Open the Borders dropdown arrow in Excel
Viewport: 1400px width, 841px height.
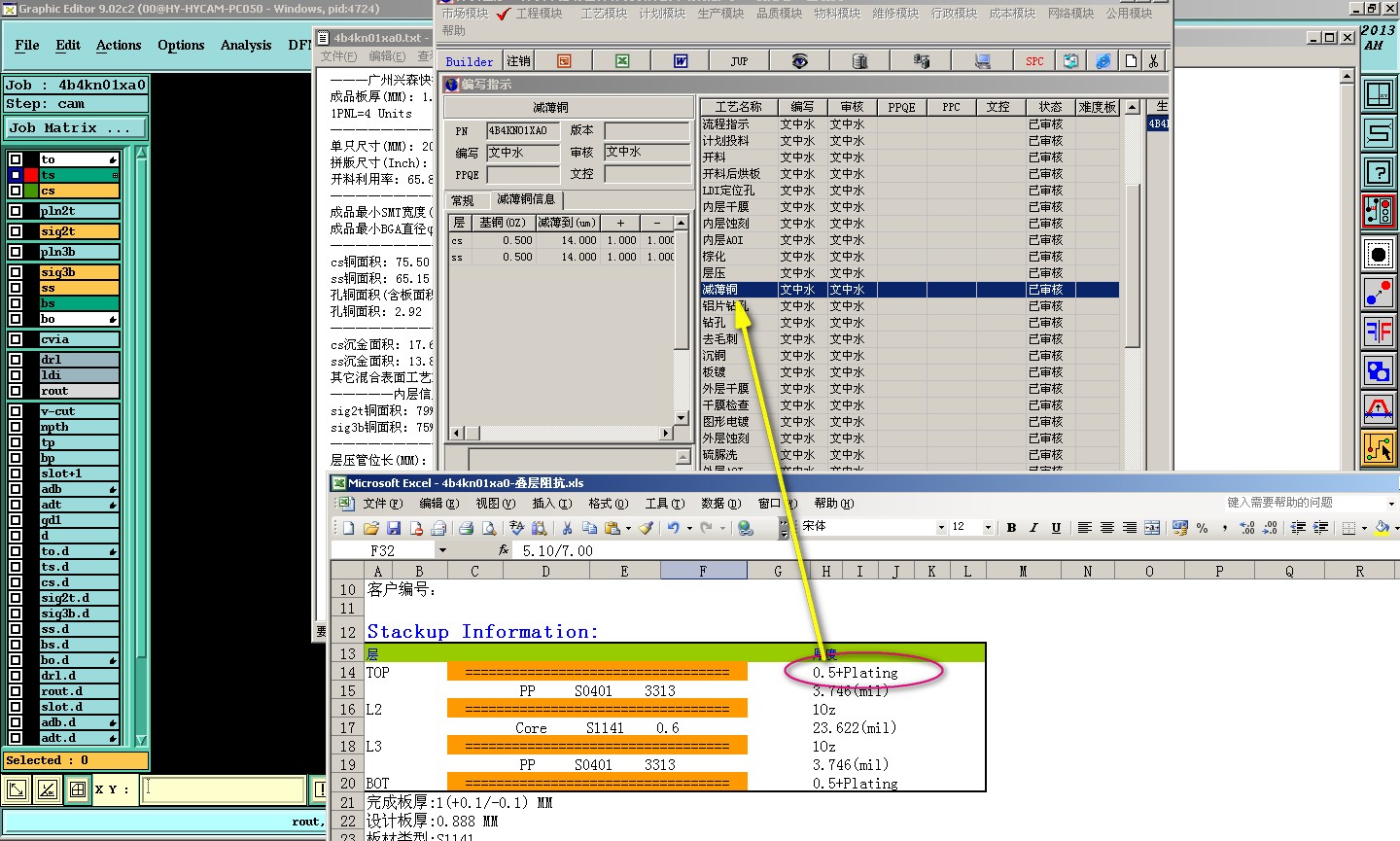[x=1364, y=527]
